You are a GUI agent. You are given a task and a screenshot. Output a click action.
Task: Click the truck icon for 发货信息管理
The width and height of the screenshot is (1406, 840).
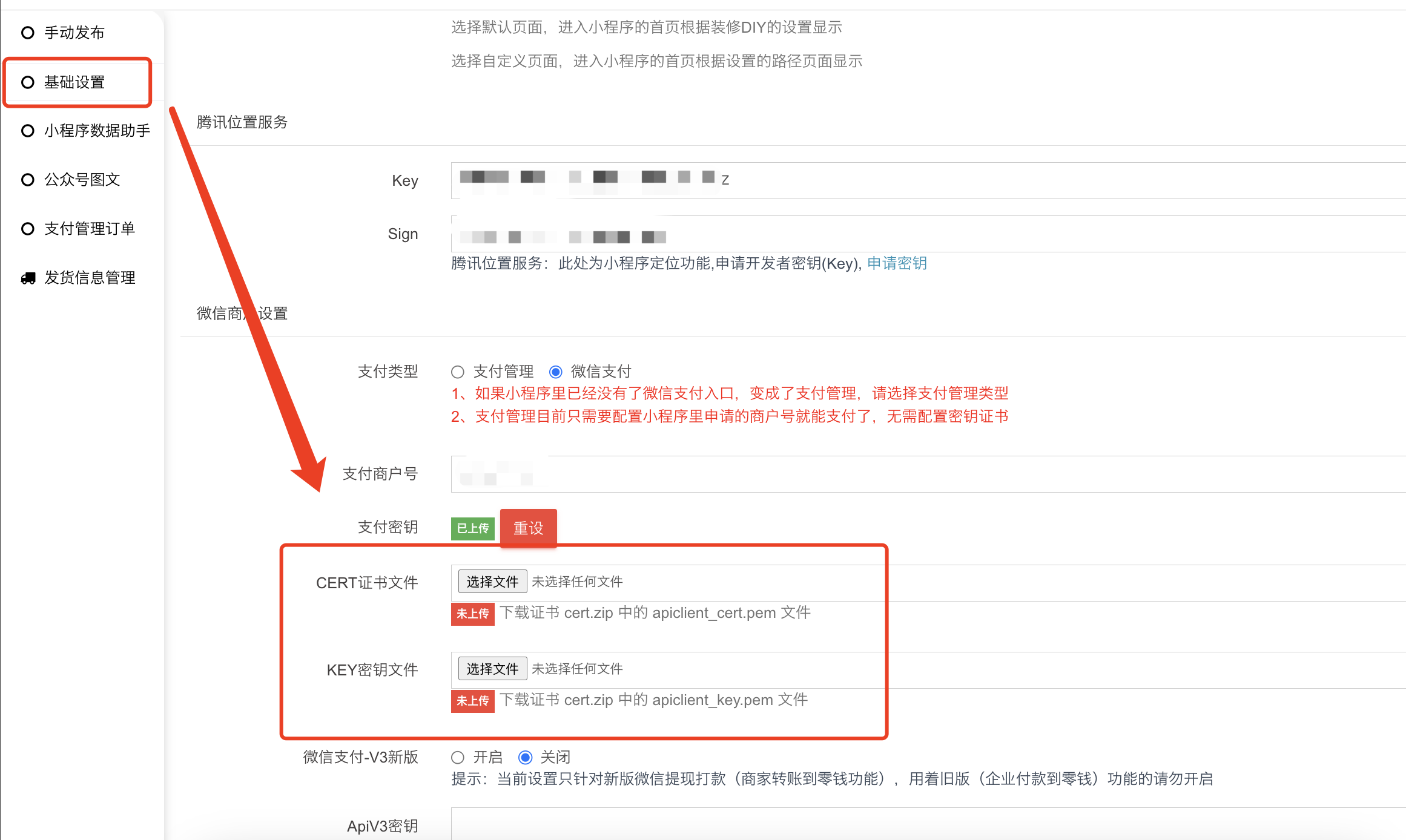pos(28,278)
